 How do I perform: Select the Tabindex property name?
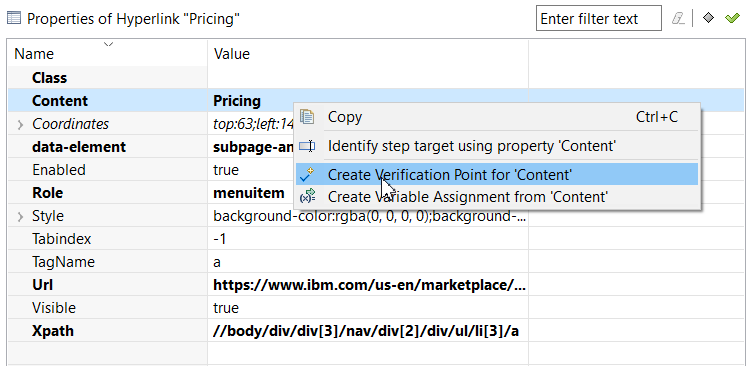pyautogui.click(x=62, y=239)
